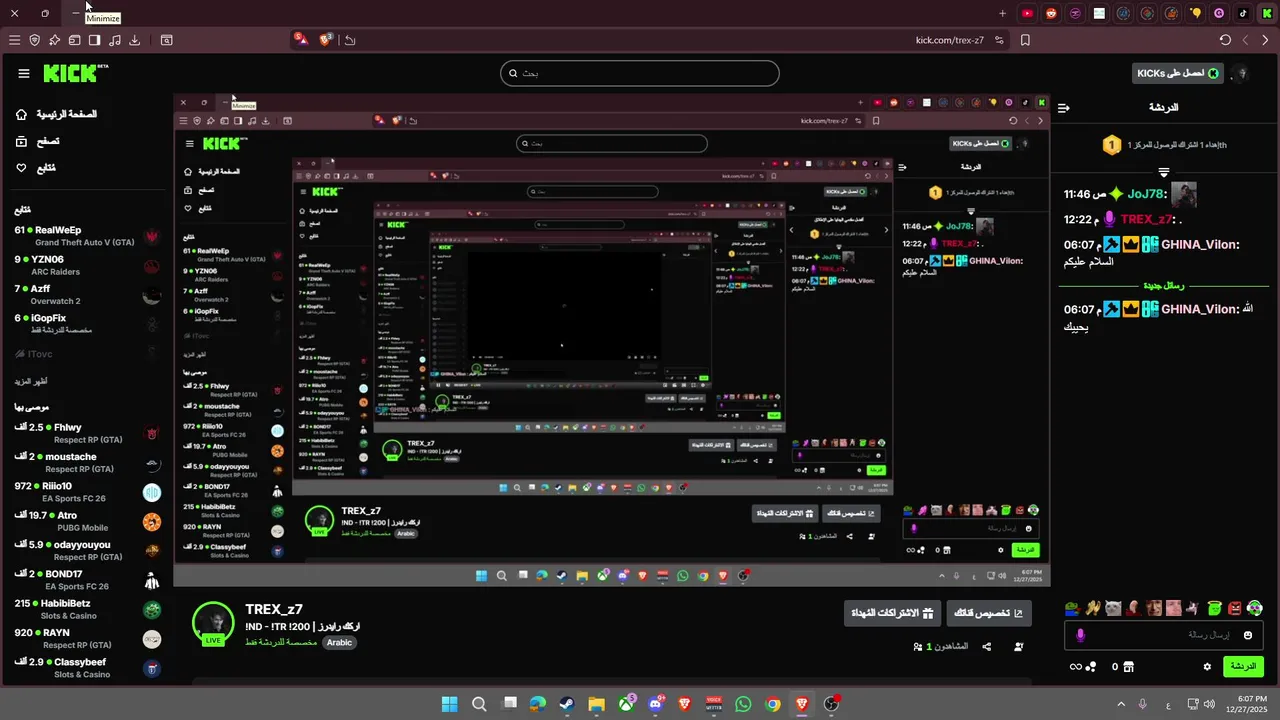Switch to the YouTube tab
Viewport: 1280px width, 720px height.
[x=1027, y=13]
